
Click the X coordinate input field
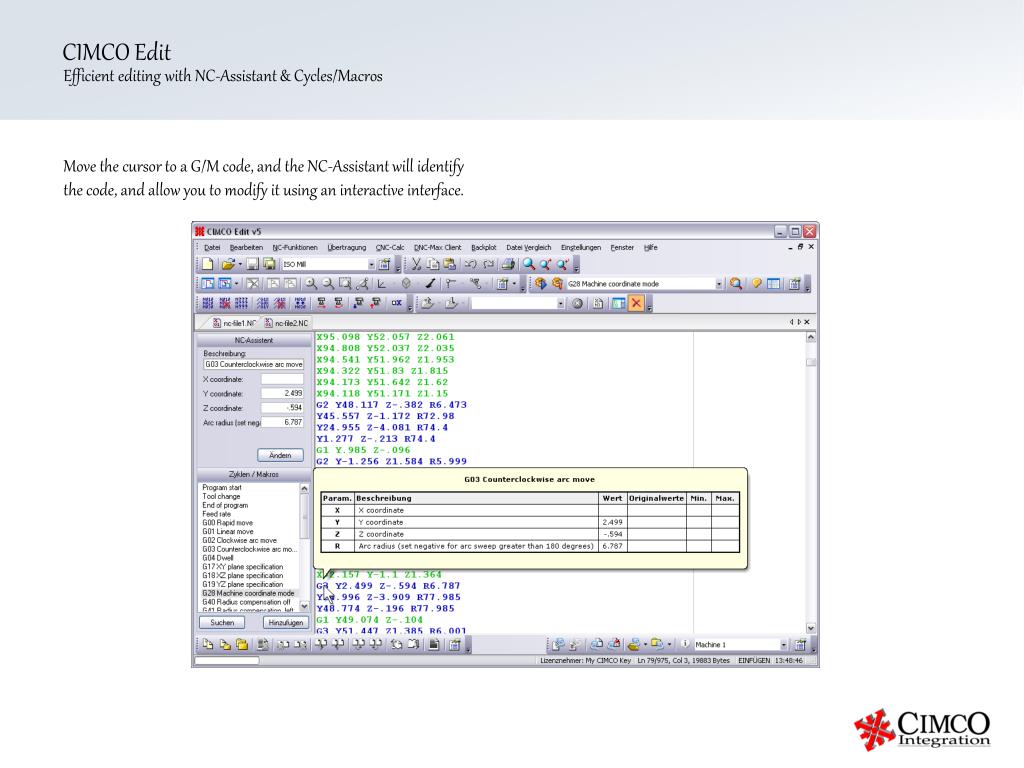(282, 379)
